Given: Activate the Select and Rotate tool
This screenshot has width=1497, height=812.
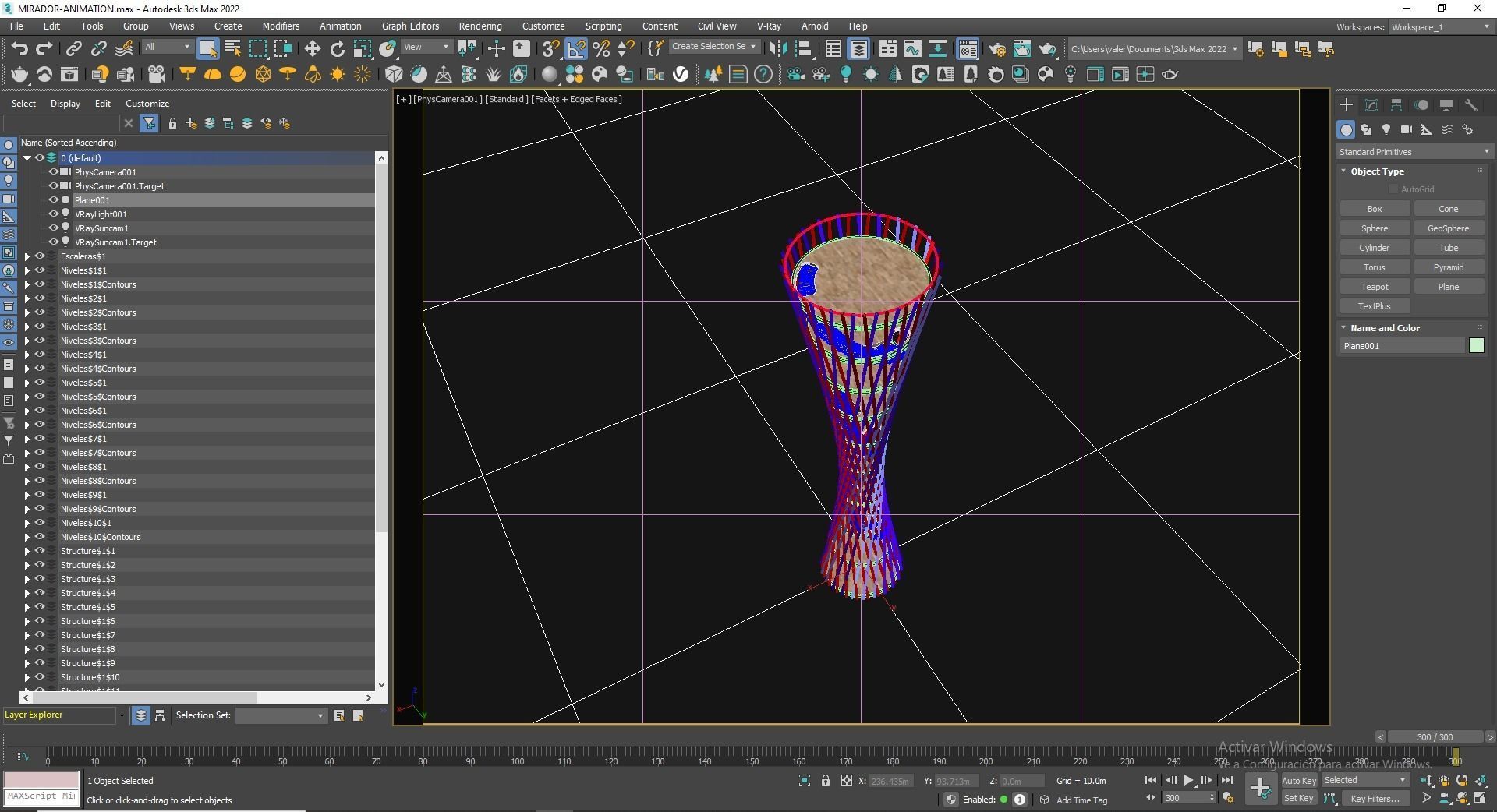Looking at the screenshot, I should coord(337,49).
